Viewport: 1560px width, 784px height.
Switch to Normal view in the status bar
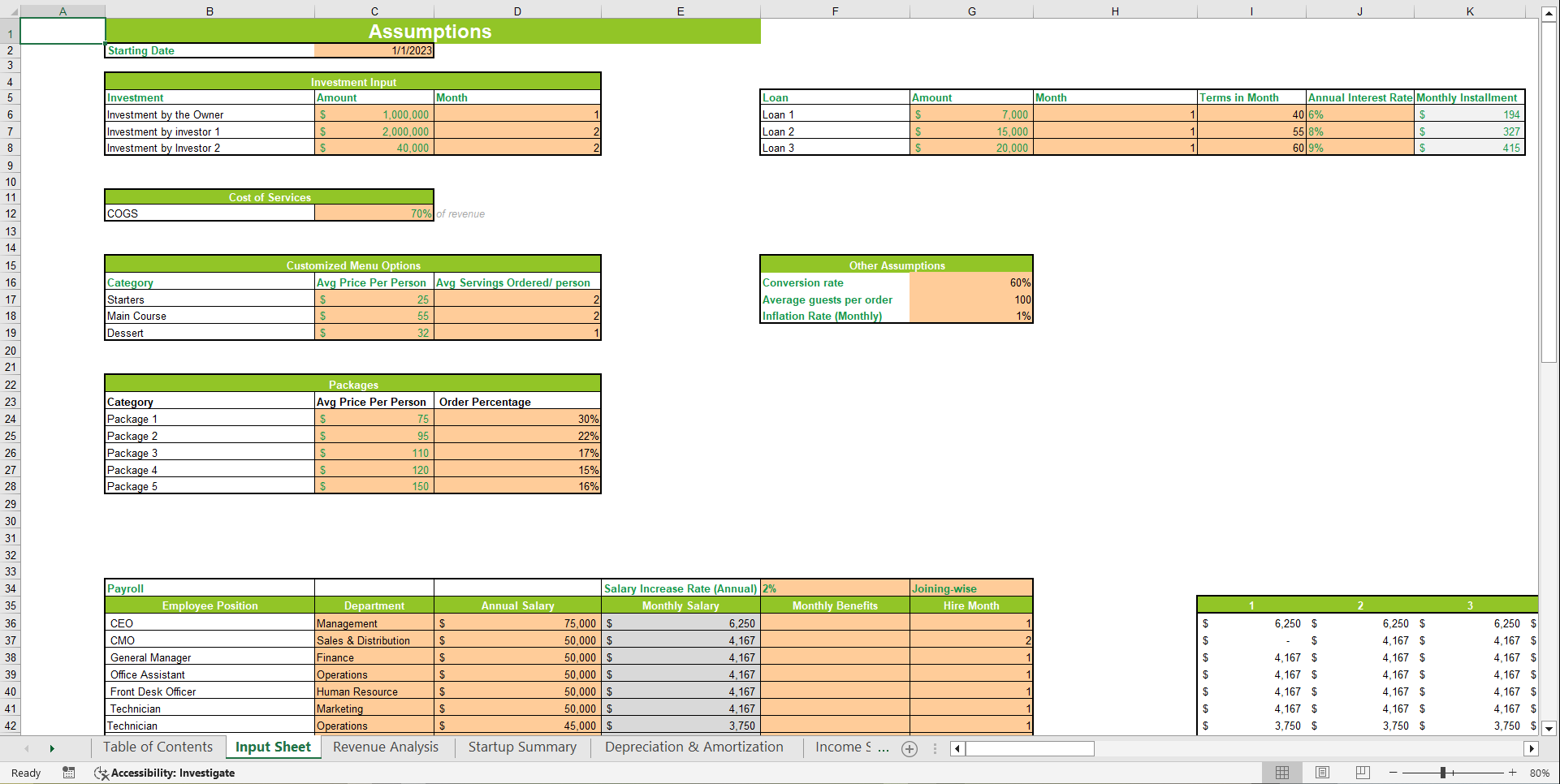(x=1281, y=772)
